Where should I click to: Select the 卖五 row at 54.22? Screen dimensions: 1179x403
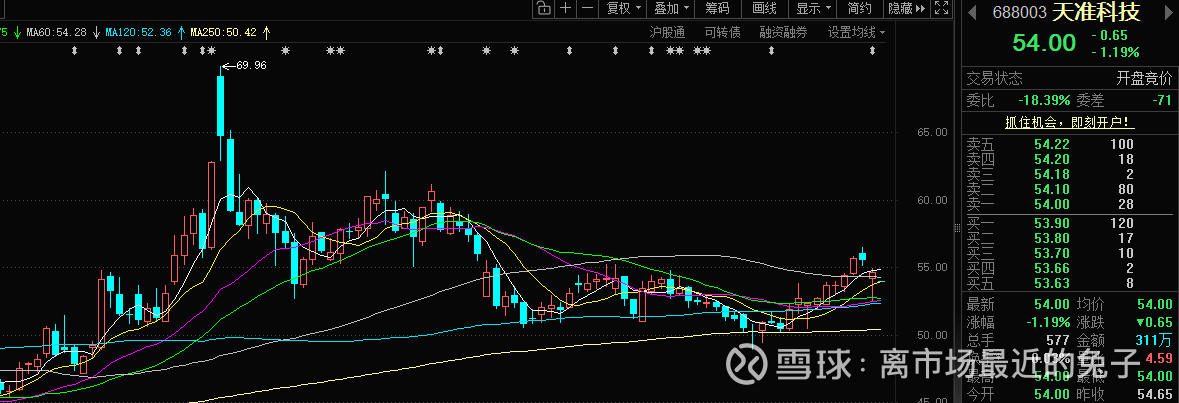tap(1070, 144)
